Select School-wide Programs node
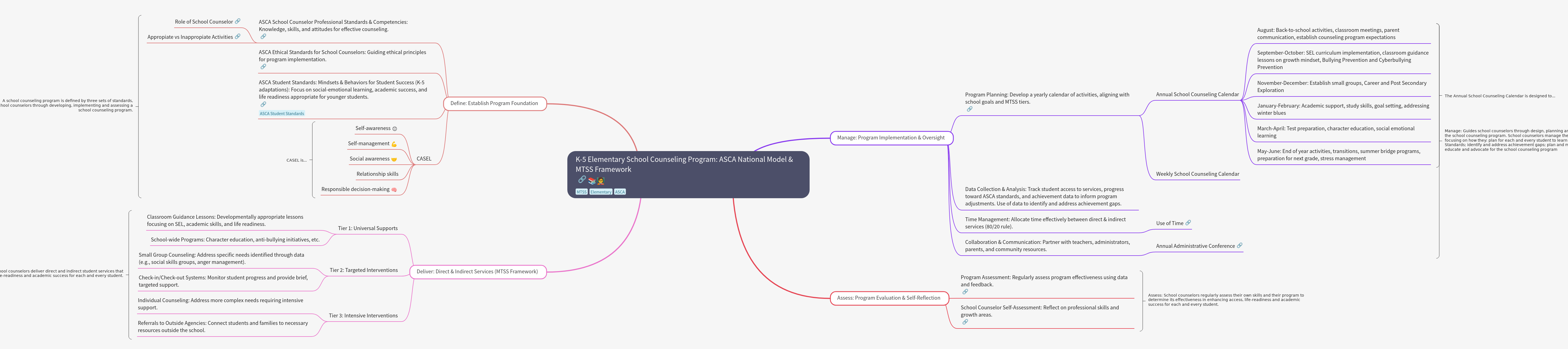The height and width of the screenshot is (349, 1568). pos(235,240)
